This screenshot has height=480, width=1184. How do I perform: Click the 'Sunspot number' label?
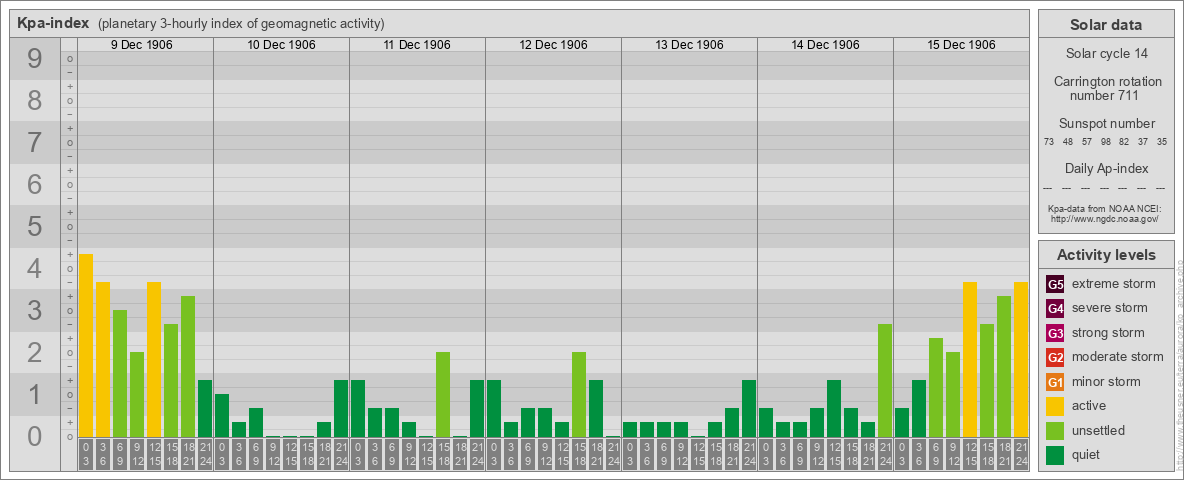point(1106,124)
